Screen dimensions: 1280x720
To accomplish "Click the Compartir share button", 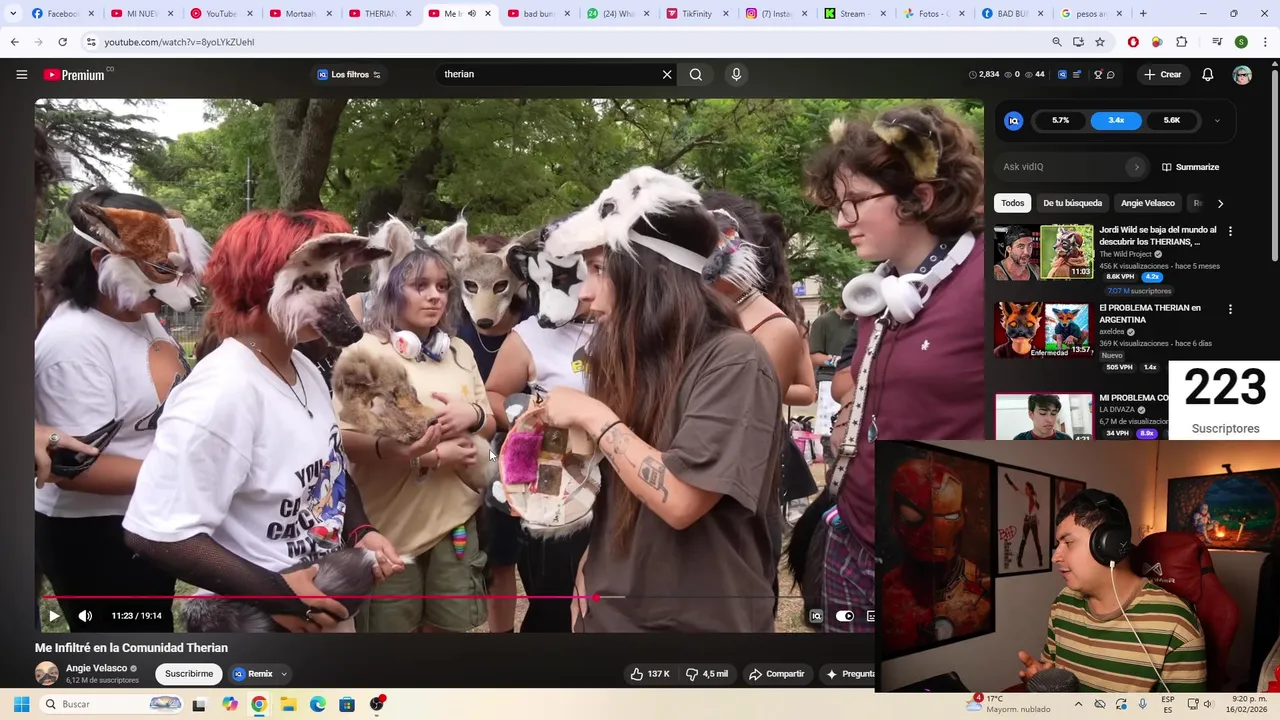I will coord(777,674).
